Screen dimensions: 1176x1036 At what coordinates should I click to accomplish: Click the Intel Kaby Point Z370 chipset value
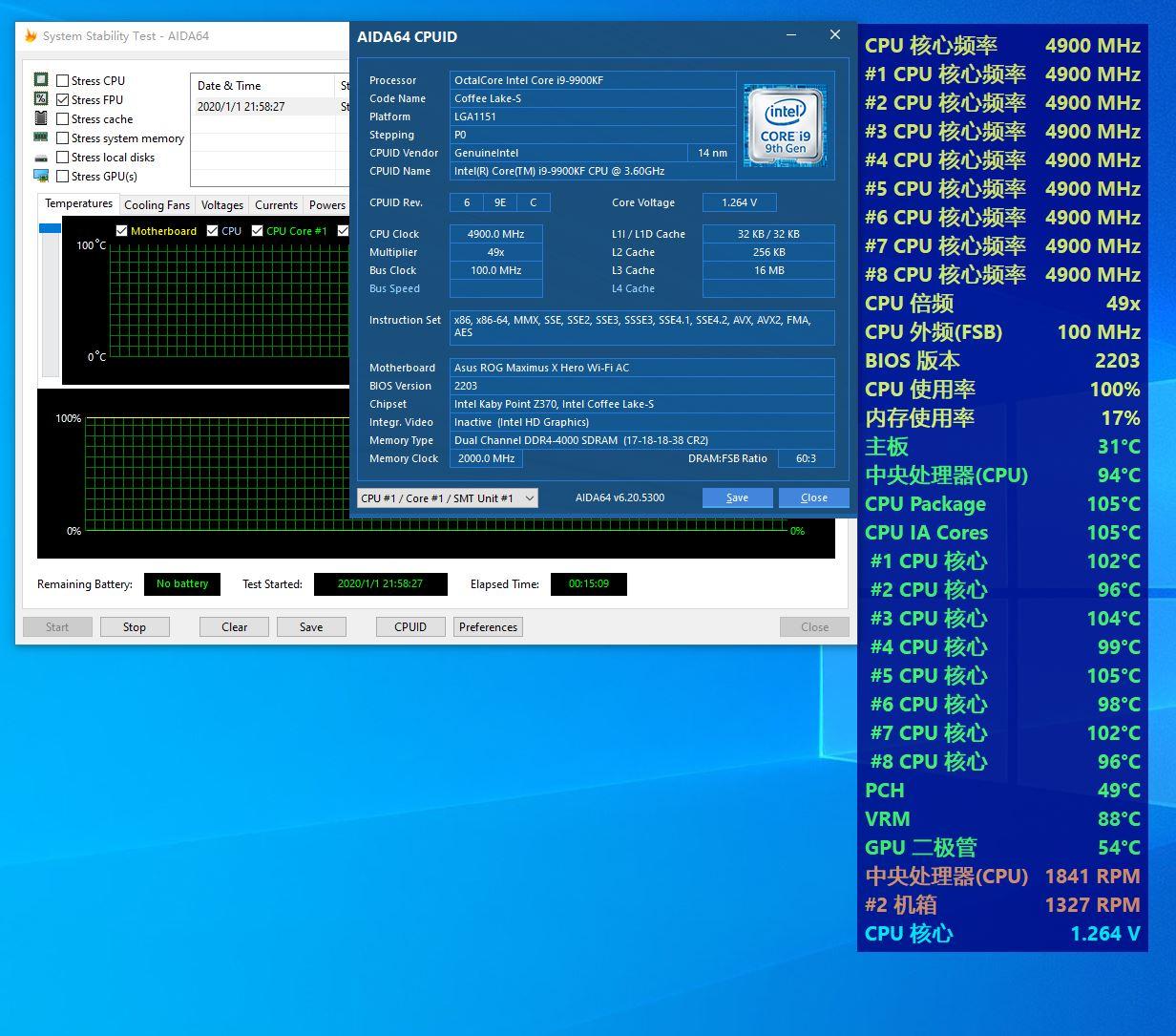coord(641,404)
